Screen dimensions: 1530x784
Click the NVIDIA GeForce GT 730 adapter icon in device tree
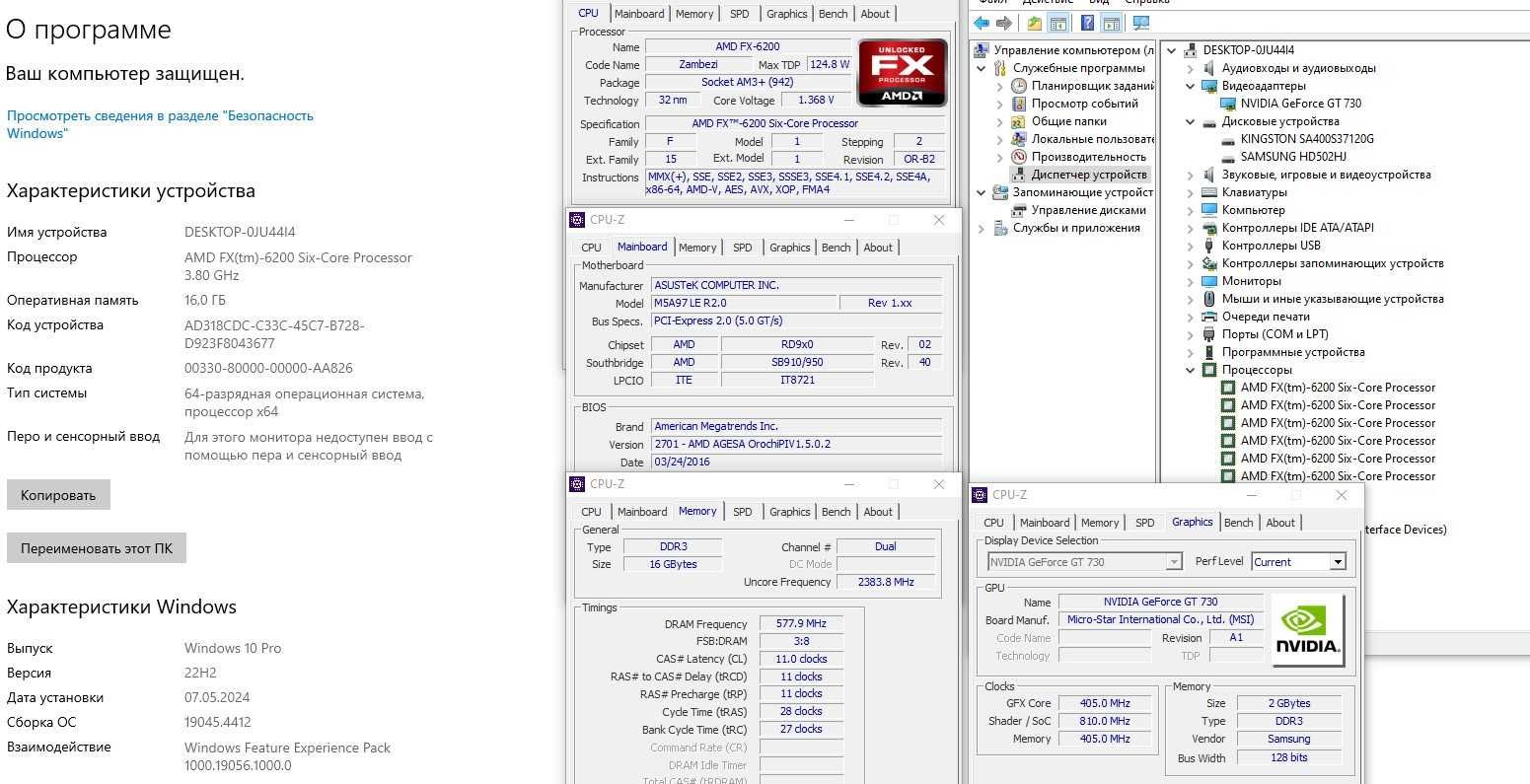[x=1228, y=104]
